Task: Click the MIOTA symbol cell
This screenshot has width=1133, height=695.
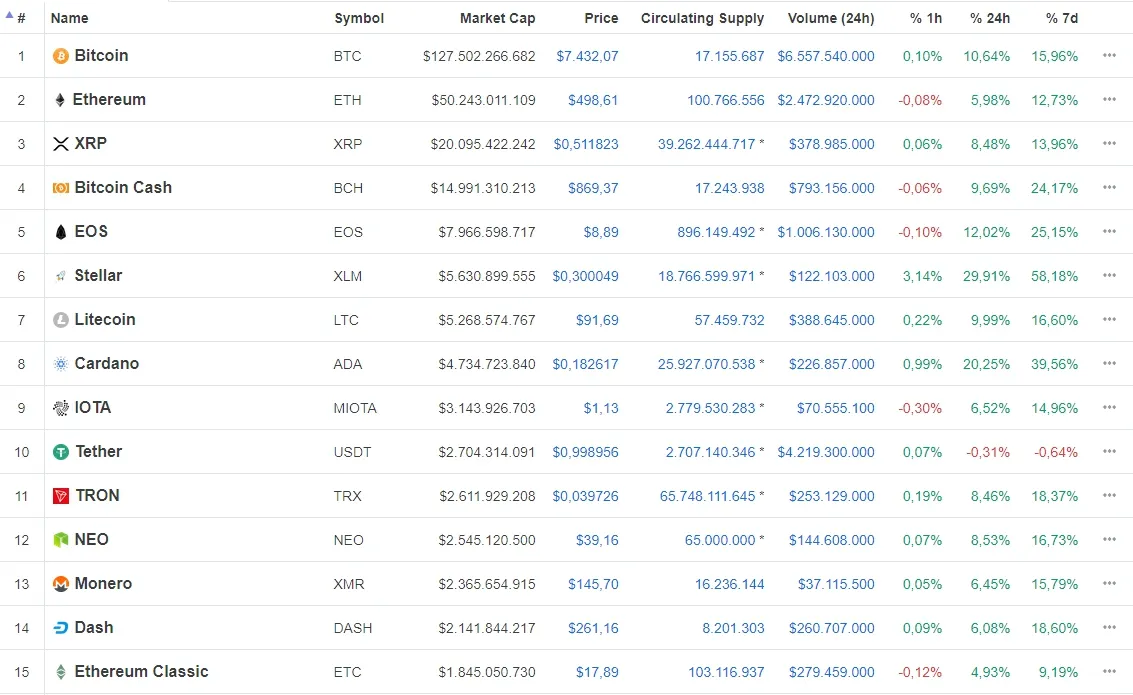Action: click(355, 408)
